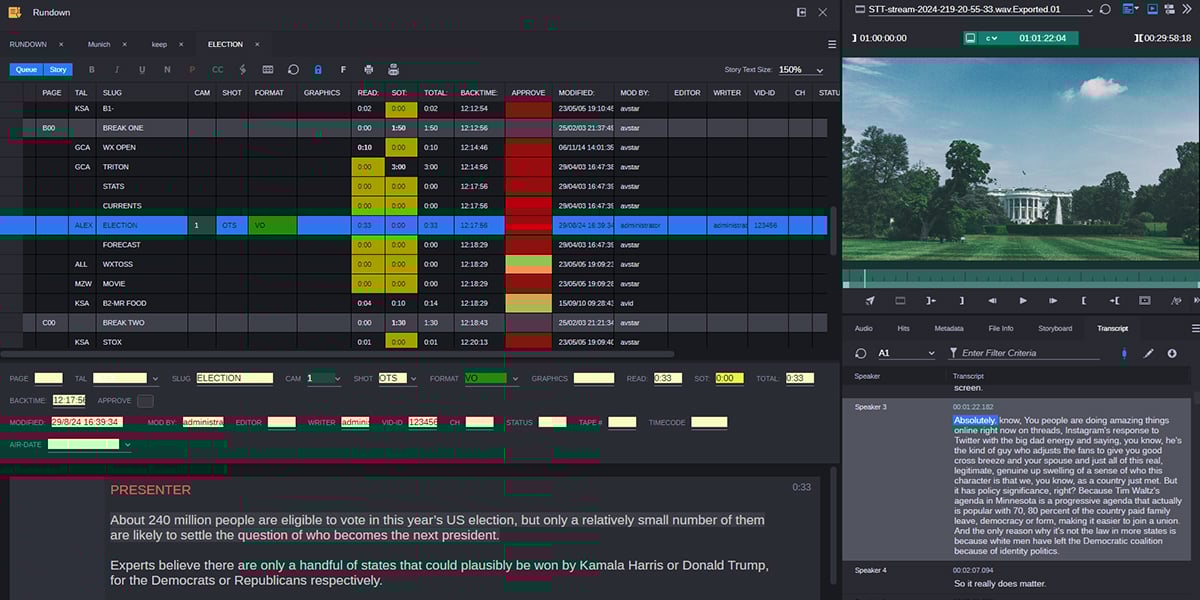This screenshot has height=600, width=1200.
Task: Switch to Story view
Action: [x=58, y=70]
